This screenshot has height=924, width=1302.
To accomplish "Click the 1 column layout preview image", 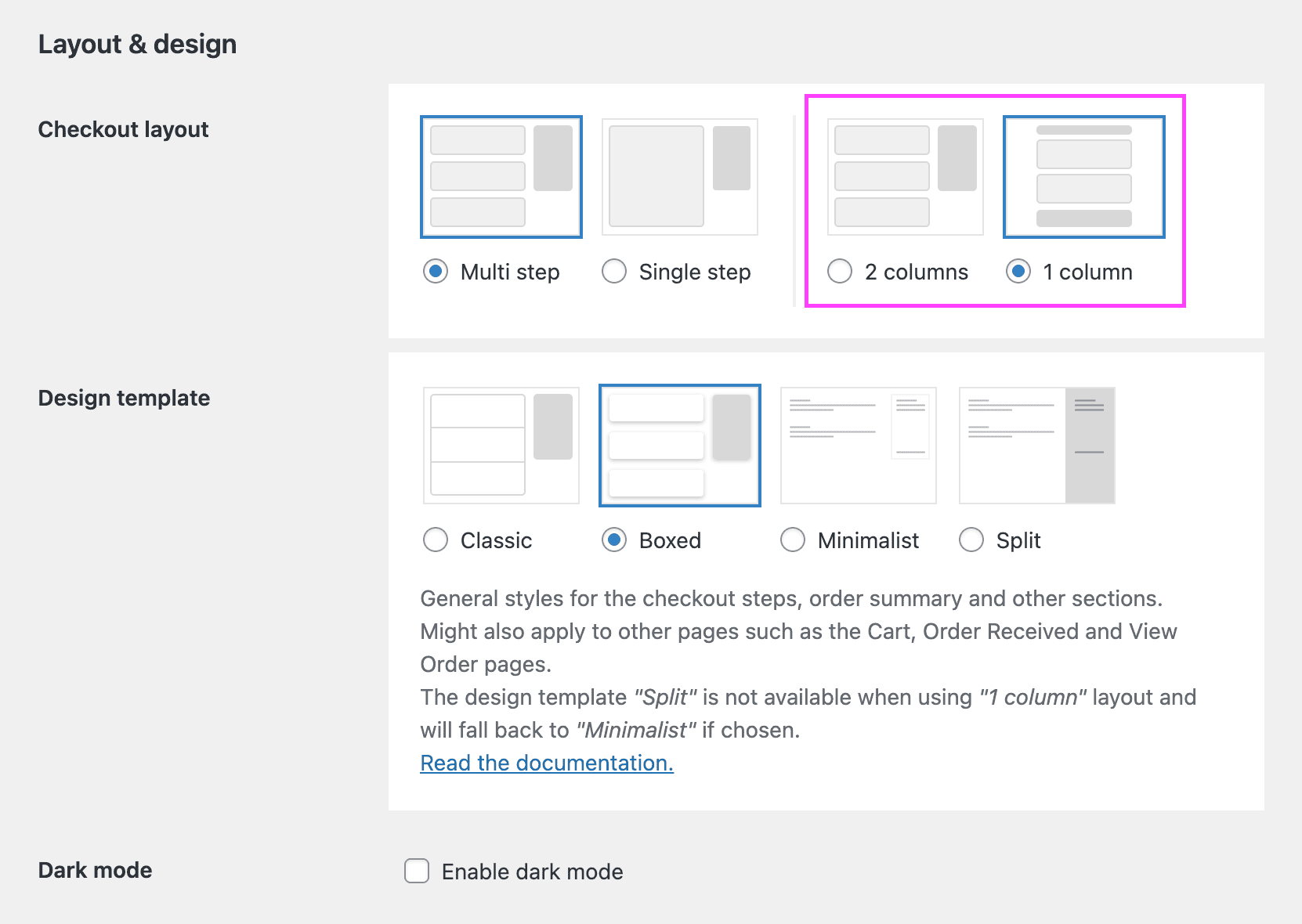I will click(x=1084, y=176).
